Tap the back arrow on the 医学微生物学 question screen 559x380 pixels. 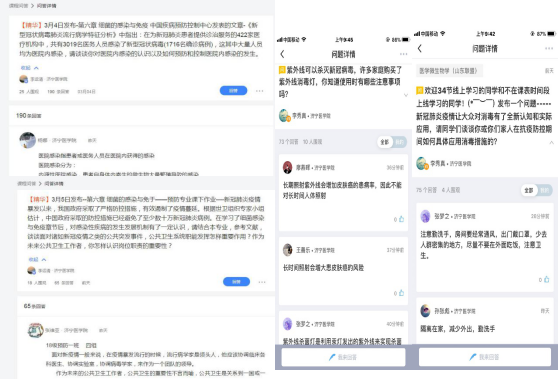pyautogui.click(x=420, y=48)
